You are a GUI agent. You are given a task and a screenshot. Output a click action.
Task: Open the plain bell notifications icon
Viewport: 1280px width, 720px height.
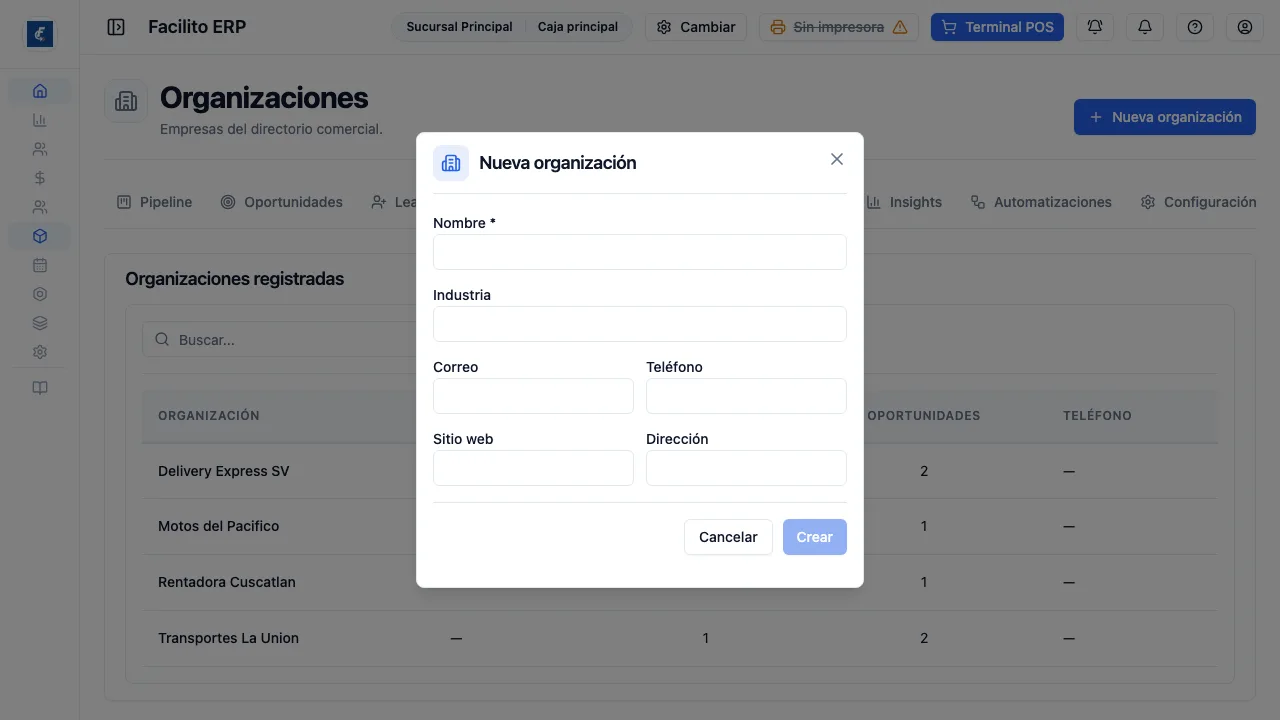click(x=1145, y=27)
